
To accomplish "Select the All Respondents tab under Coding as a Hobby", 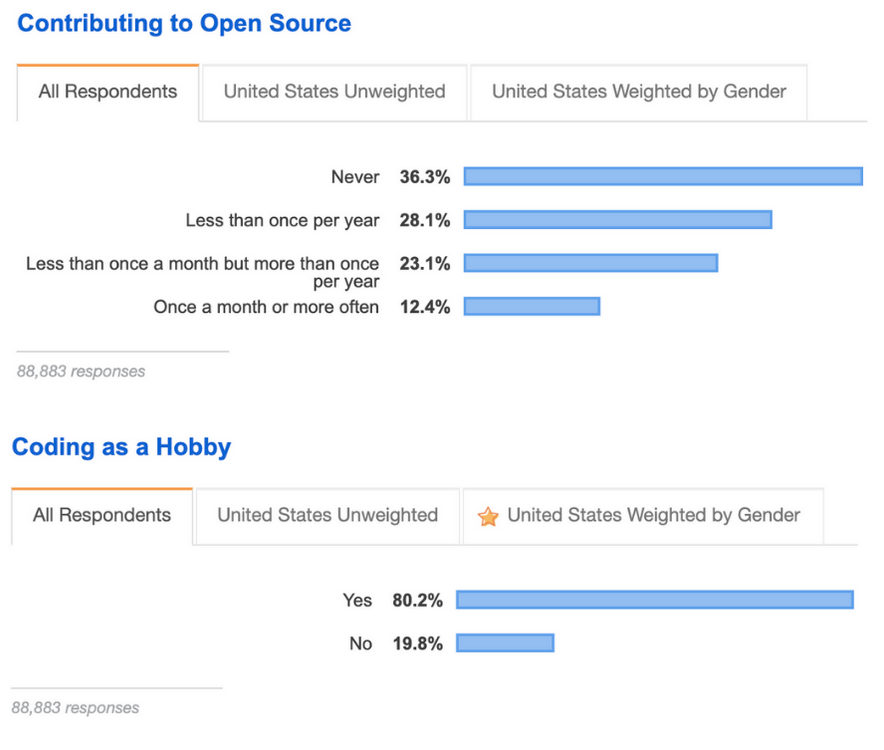I will point(101,516).
